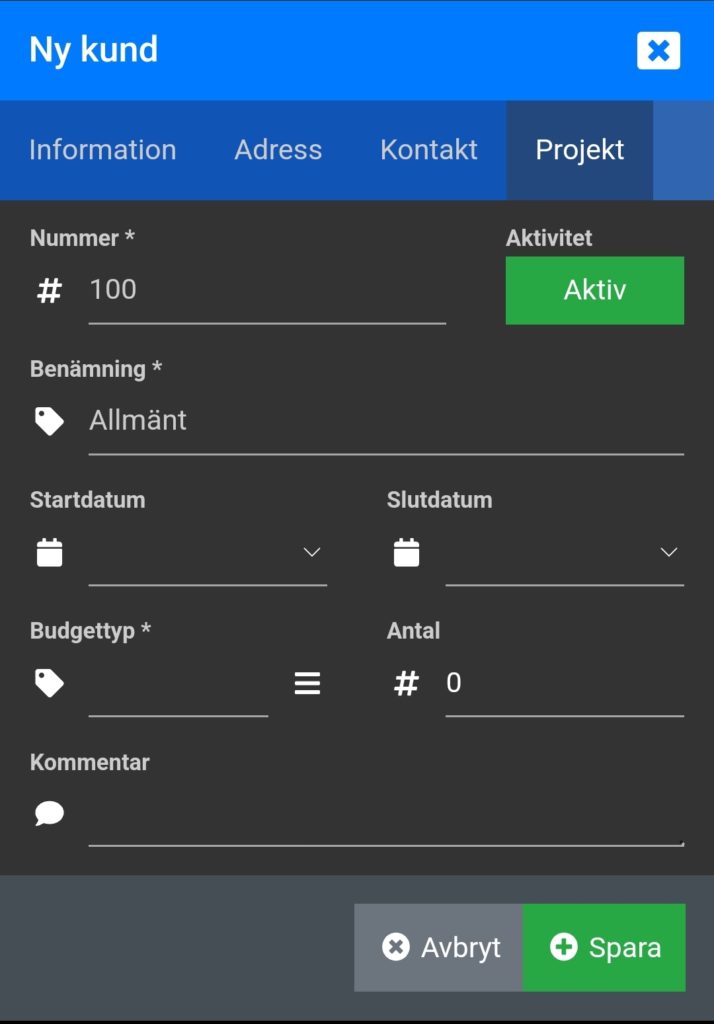Click the tag icon beside Benämning field
714x1024 pixels.
click(49, 421)
